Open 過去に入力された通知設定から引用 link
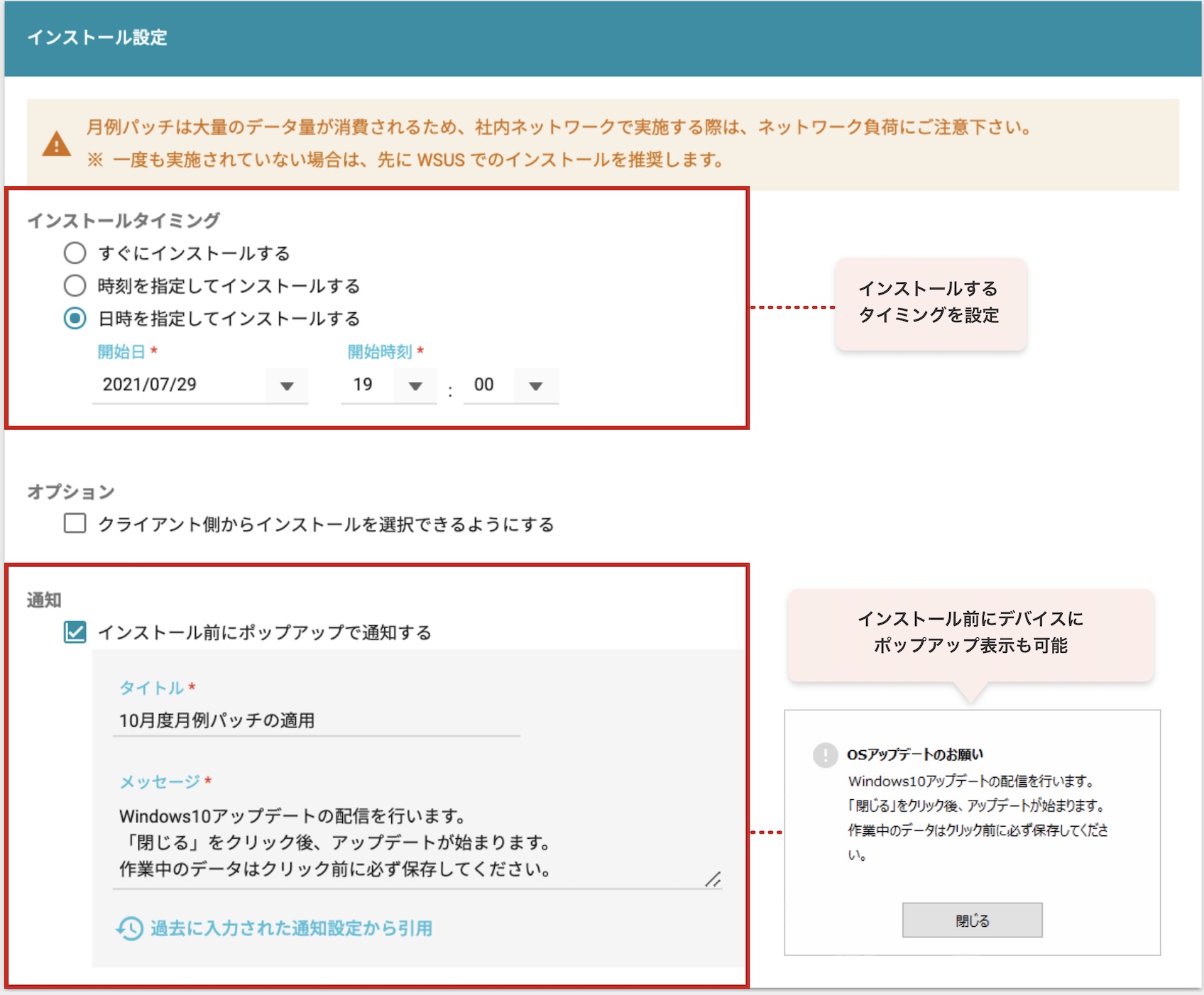Screen dimensions: 1204x995 click(291, 928)
